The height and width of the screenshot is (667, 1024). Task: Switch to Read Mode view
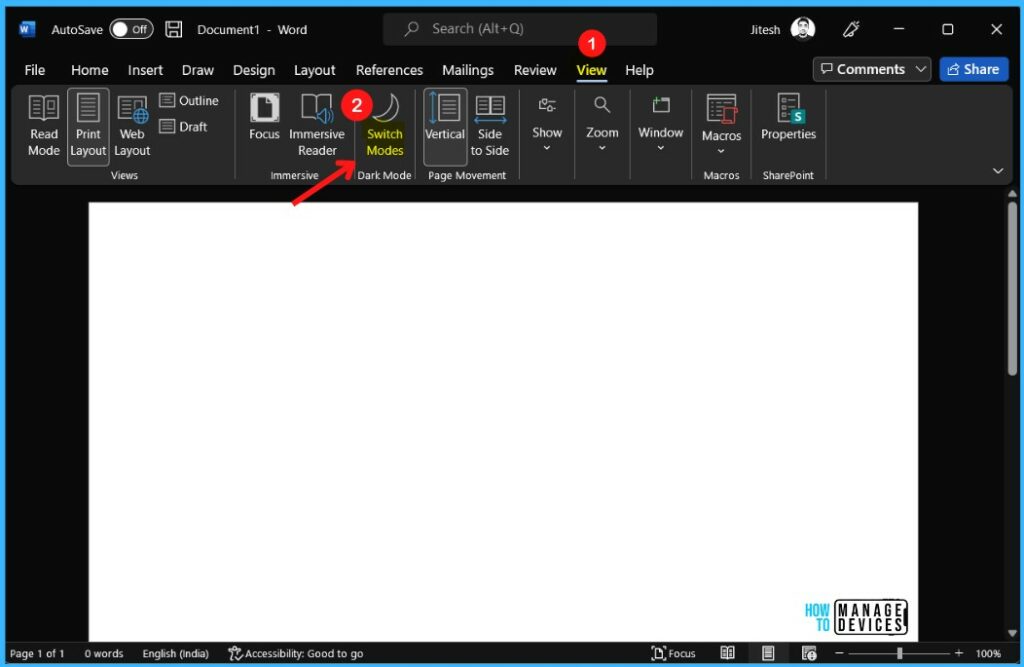(x=42, y=125)
